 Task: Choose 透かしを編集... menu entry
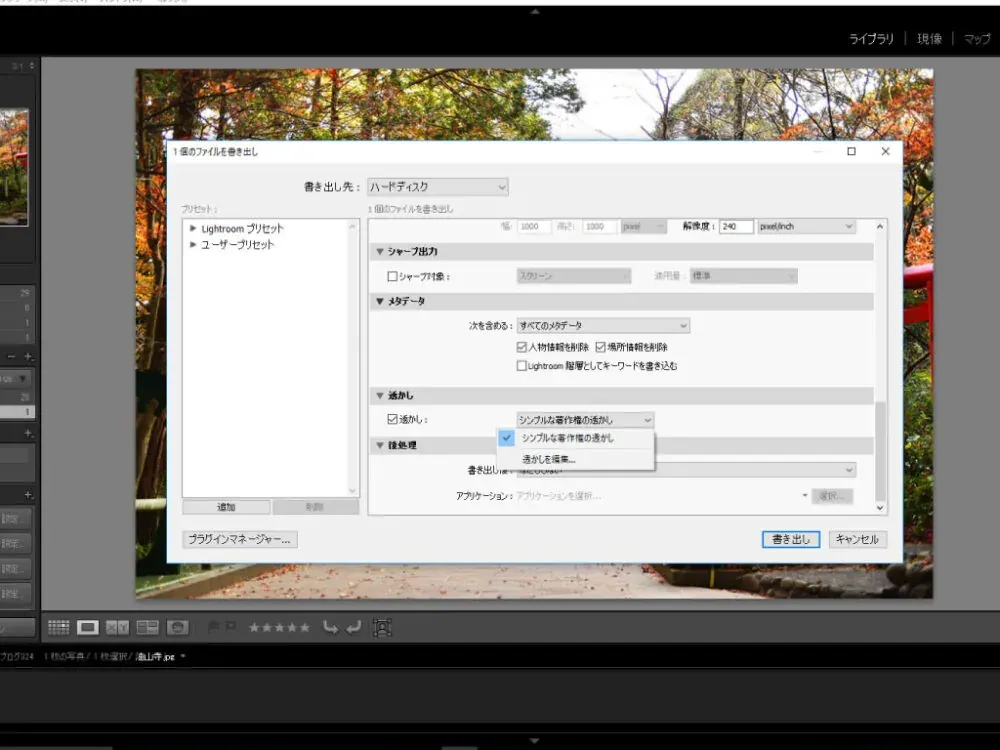click(575, 459)
